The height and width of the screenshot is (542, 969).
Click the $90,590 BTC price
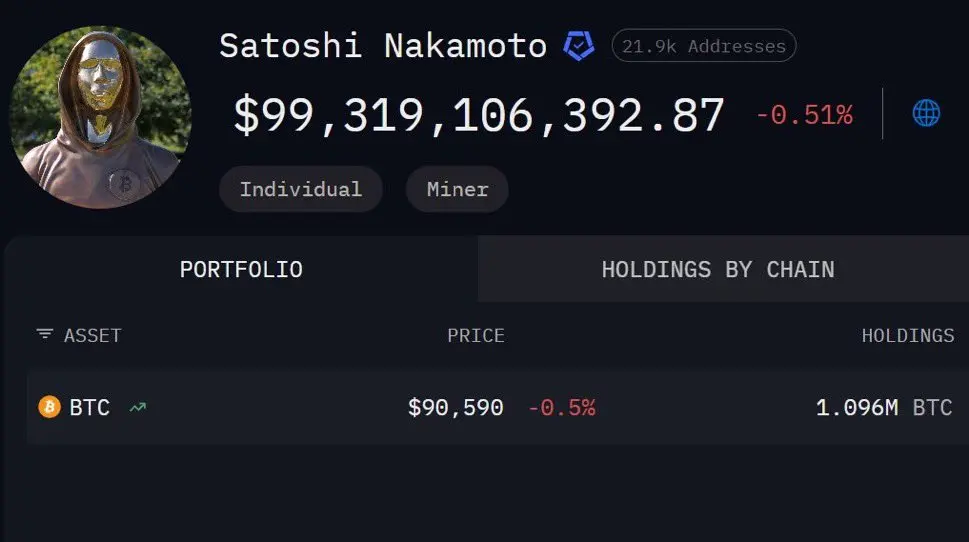coord(456,407)
